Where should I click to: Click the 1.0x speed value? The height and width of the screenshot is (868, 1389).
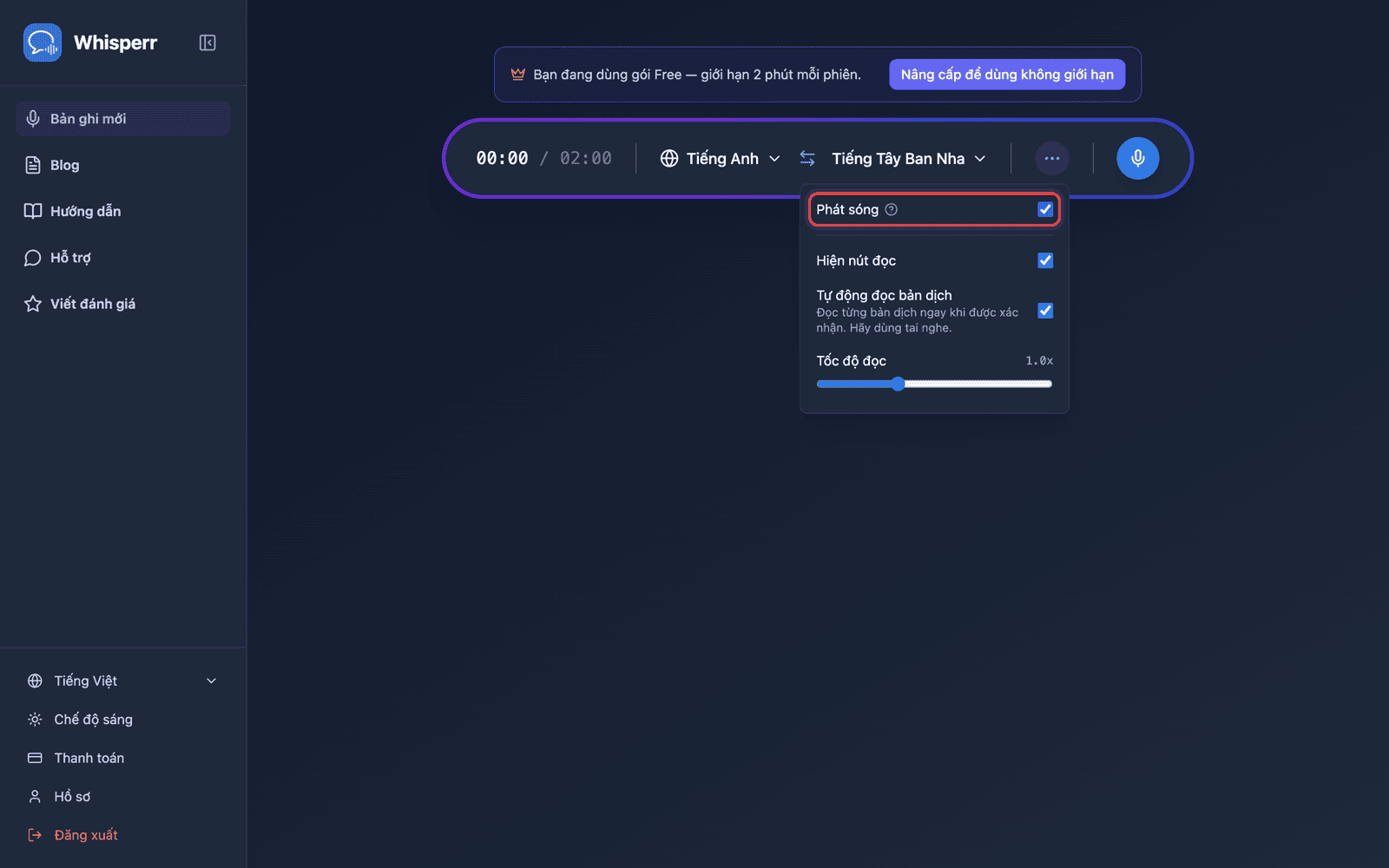pyautogui.click(x=1039, y=360)
